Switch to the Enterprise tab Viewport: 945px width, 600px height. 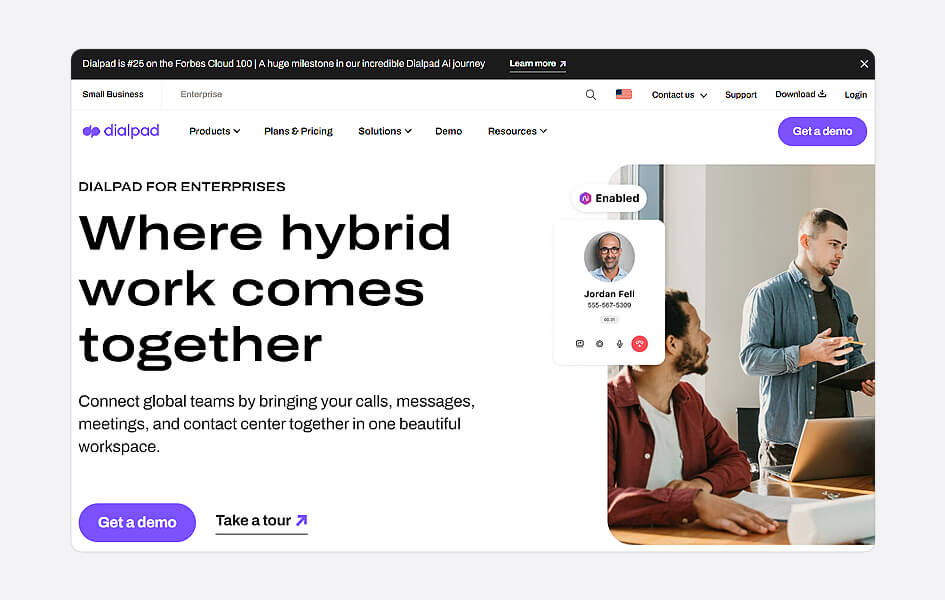[x=201, y=95]
